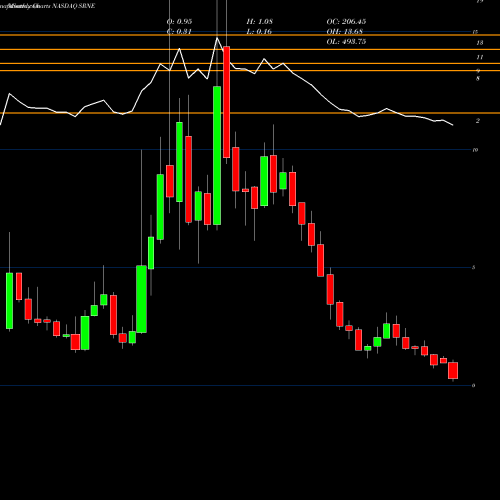Click the indicator axis label 8
The width and height of the screenshot is (500, 500).
click(478, 79)
